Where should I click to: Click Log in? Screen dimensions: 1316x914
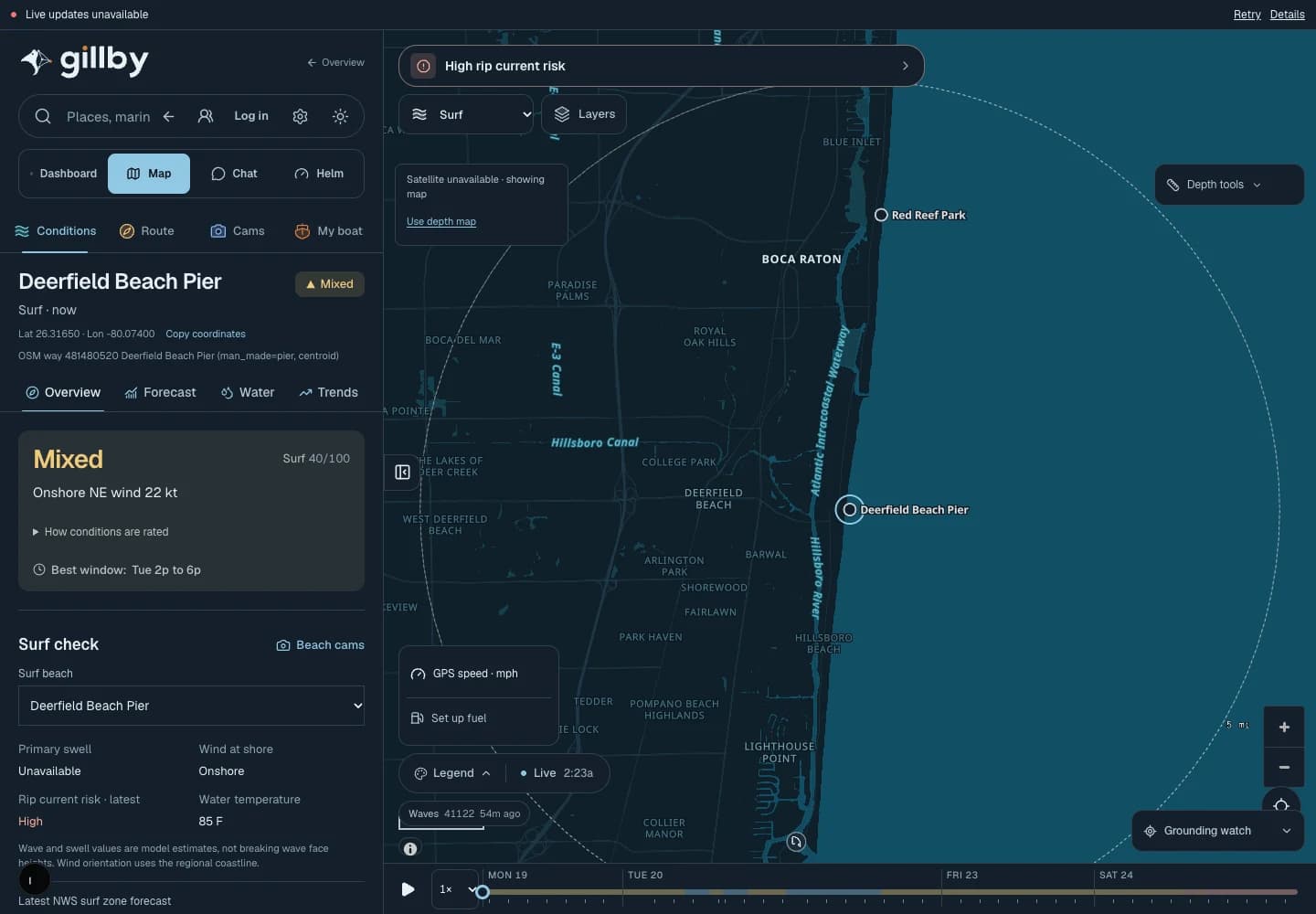tap(251, 116)
